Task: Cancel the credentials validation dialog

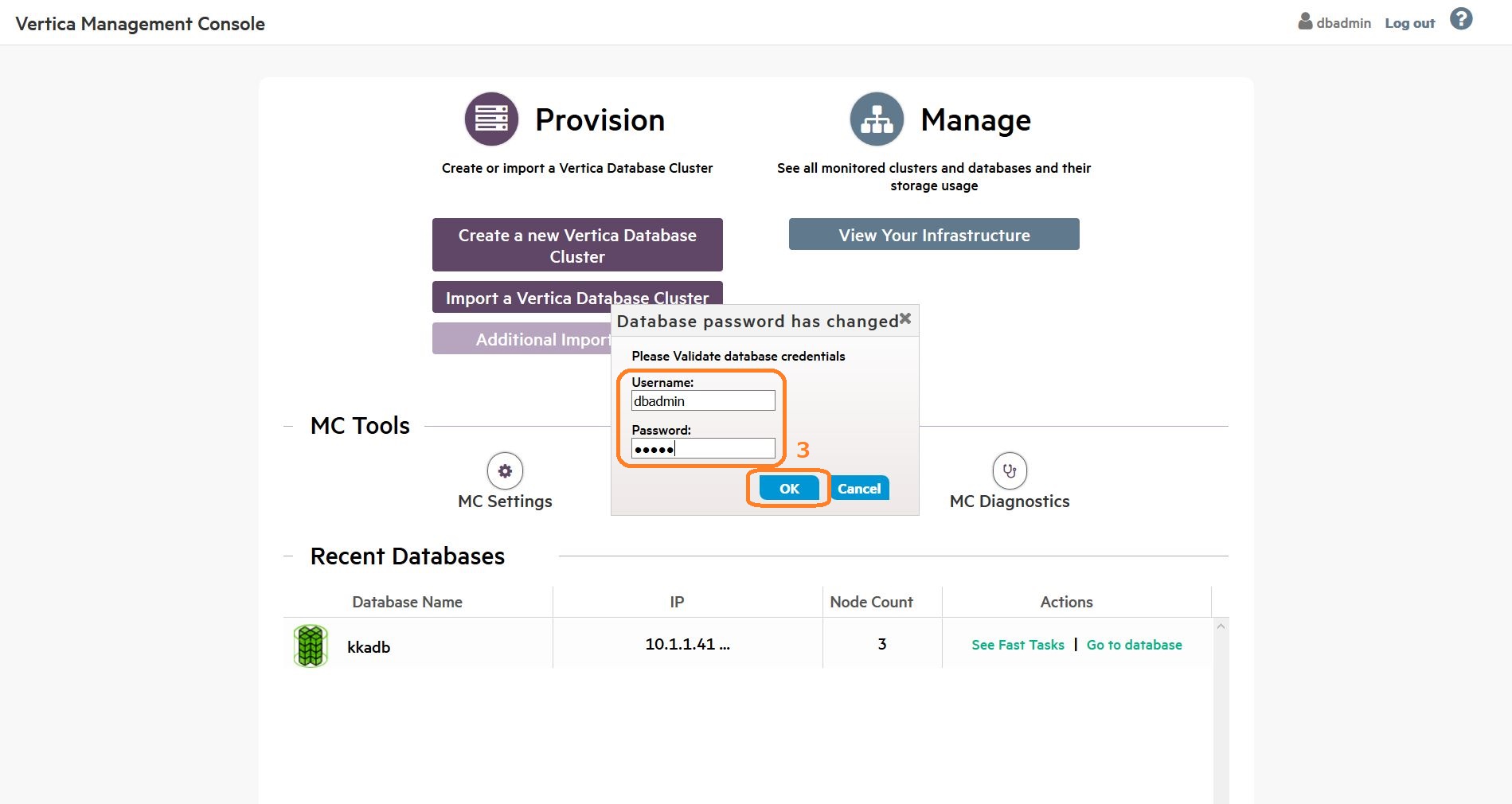Action: click(859, 489)
